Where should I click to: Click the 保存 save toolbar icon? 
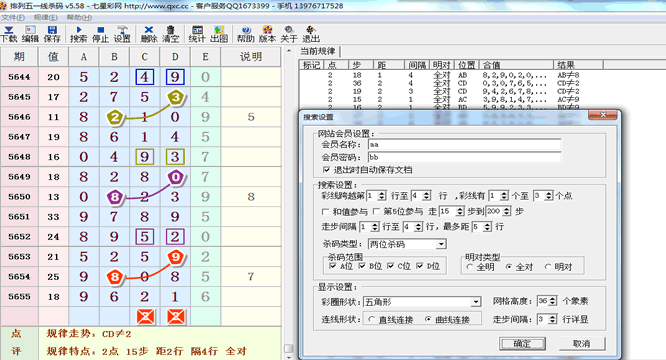(52, 34)
